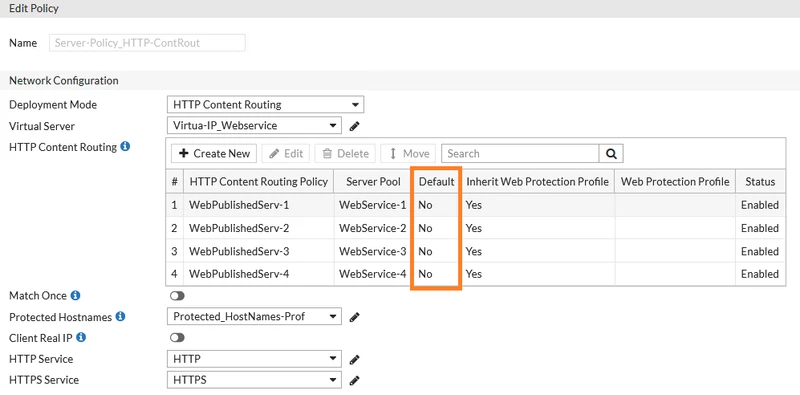Click the Delete button in routing toolbar
The height and width of the screenshot is (395, 800).
coord(345,154)
